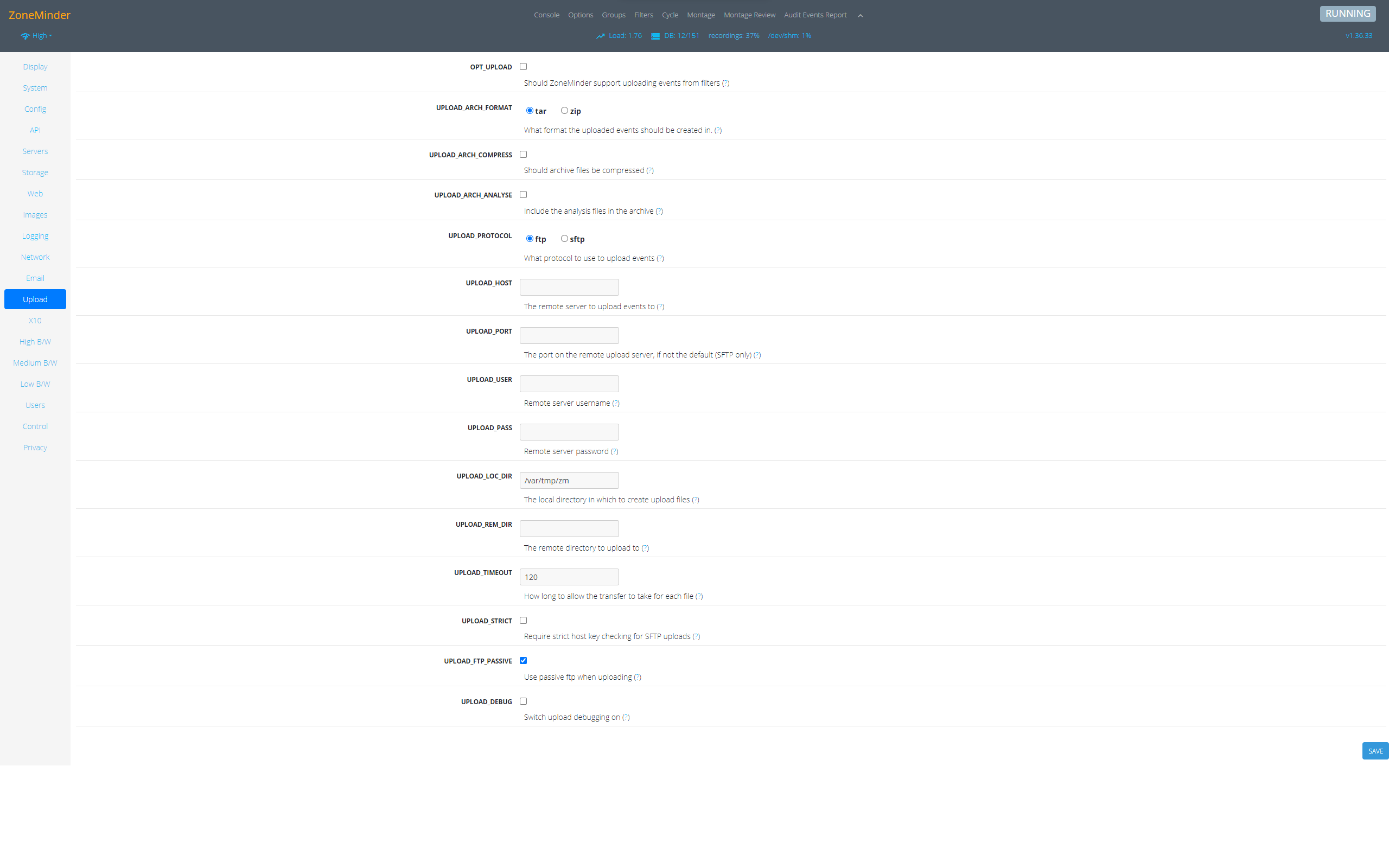This screenshot has height=868, width=1389.
Task: Click the SAVE button
Action: pos(1375,750)
